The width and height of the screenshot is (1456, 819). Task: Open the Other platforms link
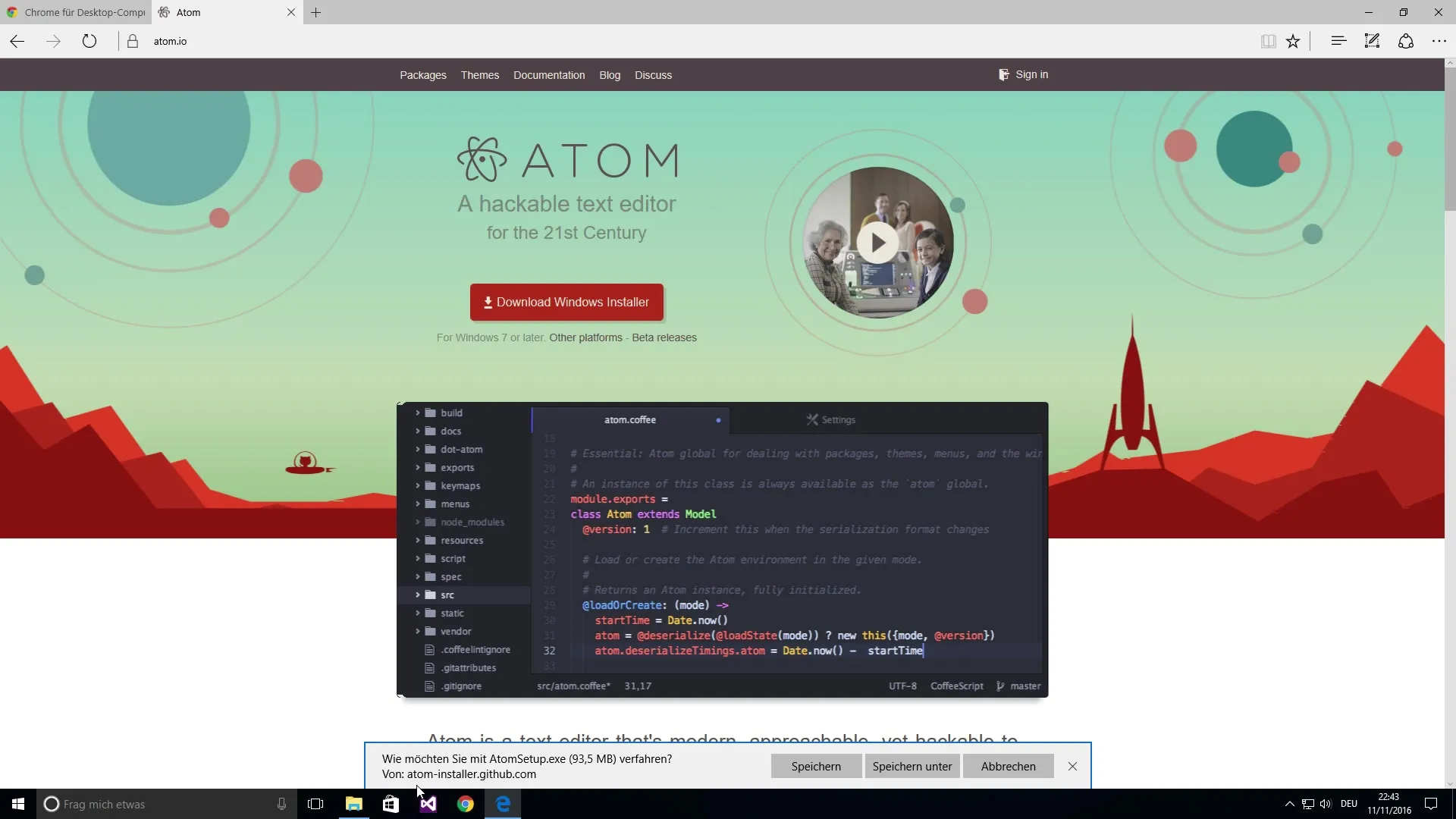(x=585, y=337)
